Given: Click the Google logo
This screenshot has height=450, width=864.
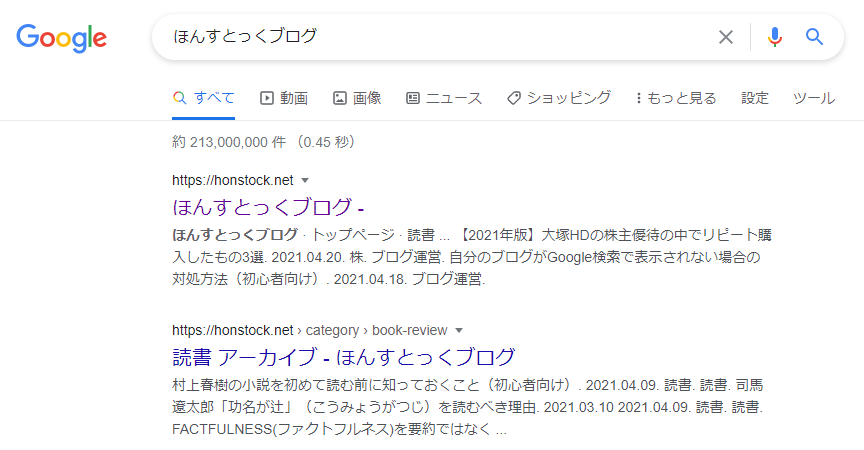Looking at the screenshot, I should point(61,38).
